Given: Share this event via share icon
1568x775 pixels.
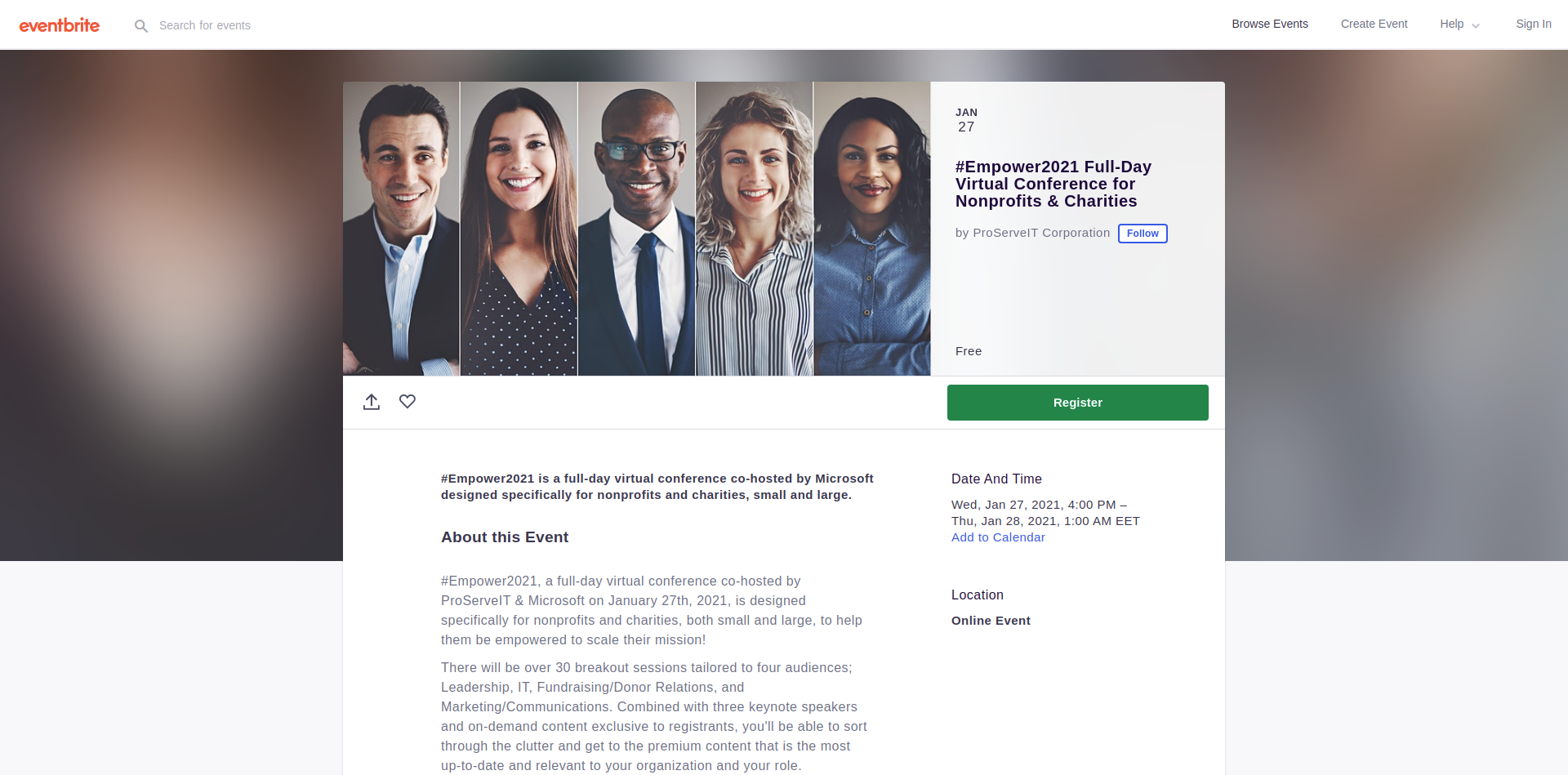Looking at the screenshot, I should [372, 402].
